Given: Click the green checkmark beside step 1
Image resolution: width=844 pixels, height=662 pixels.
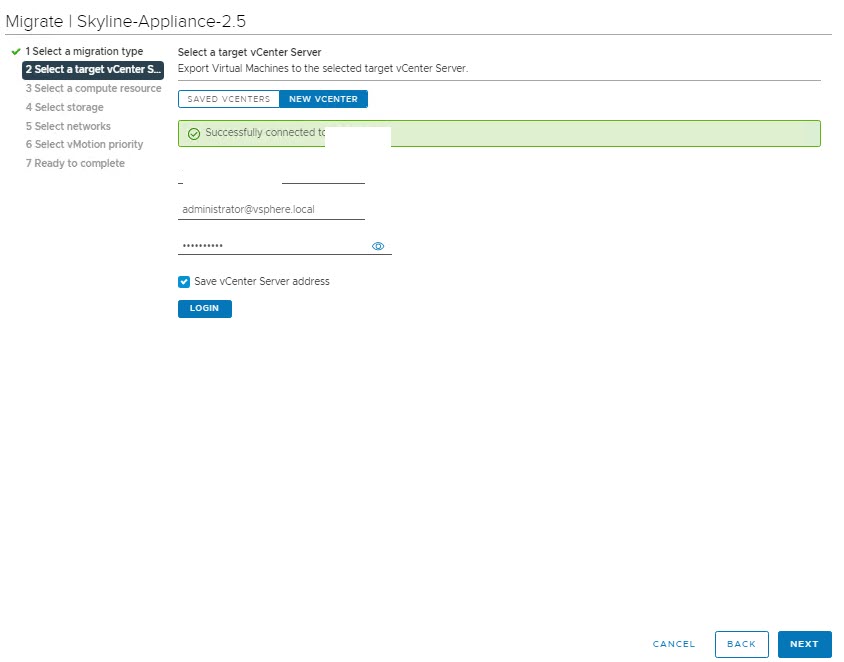Looking at the screenshot, I should coord(15,51).
